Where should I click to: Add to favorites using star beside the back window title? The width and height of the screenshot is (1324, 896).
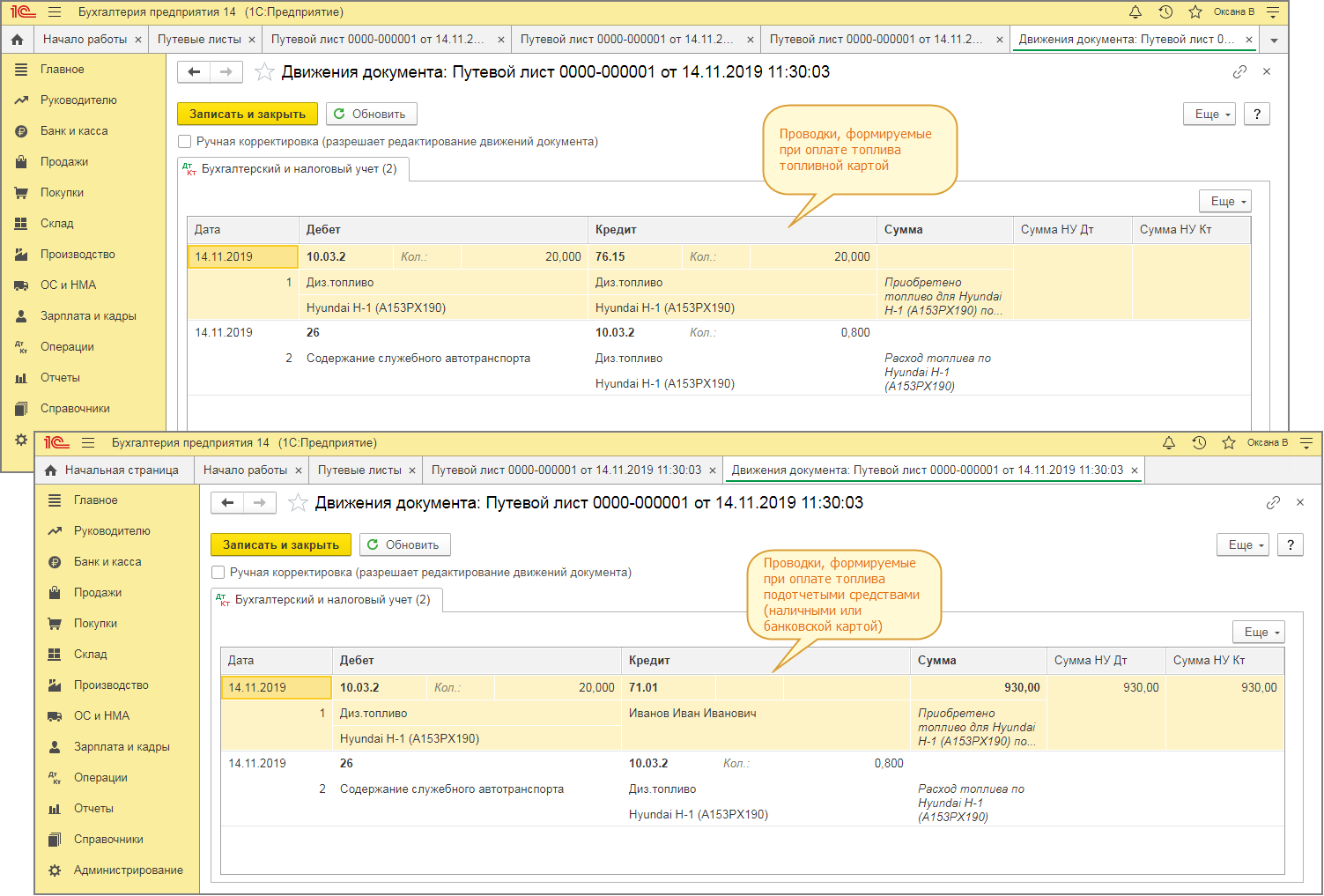tap(264, 71)
